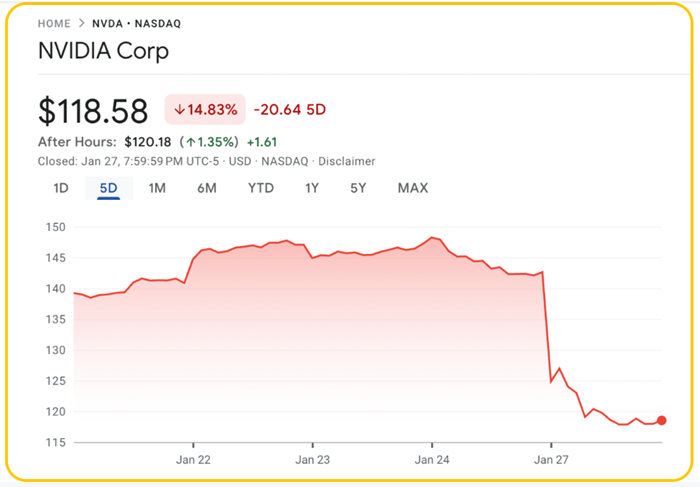Screen dimensions: 700x487
Task: Click the Jan 24 axis marker
Action: tap(432, 459)
